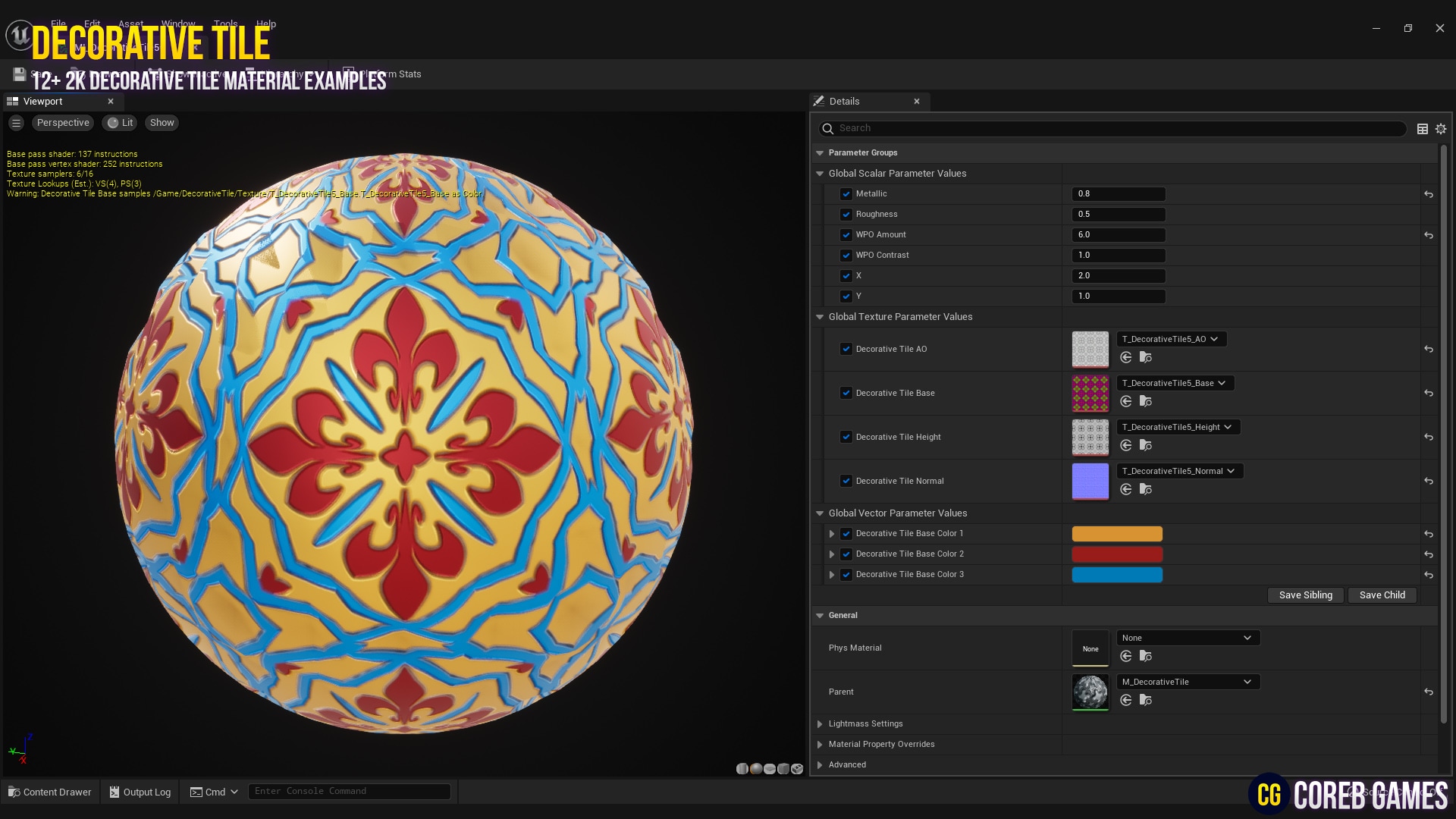
Task: Disable WPO Contrast parameter override
Action: click(x=846, y=256)
